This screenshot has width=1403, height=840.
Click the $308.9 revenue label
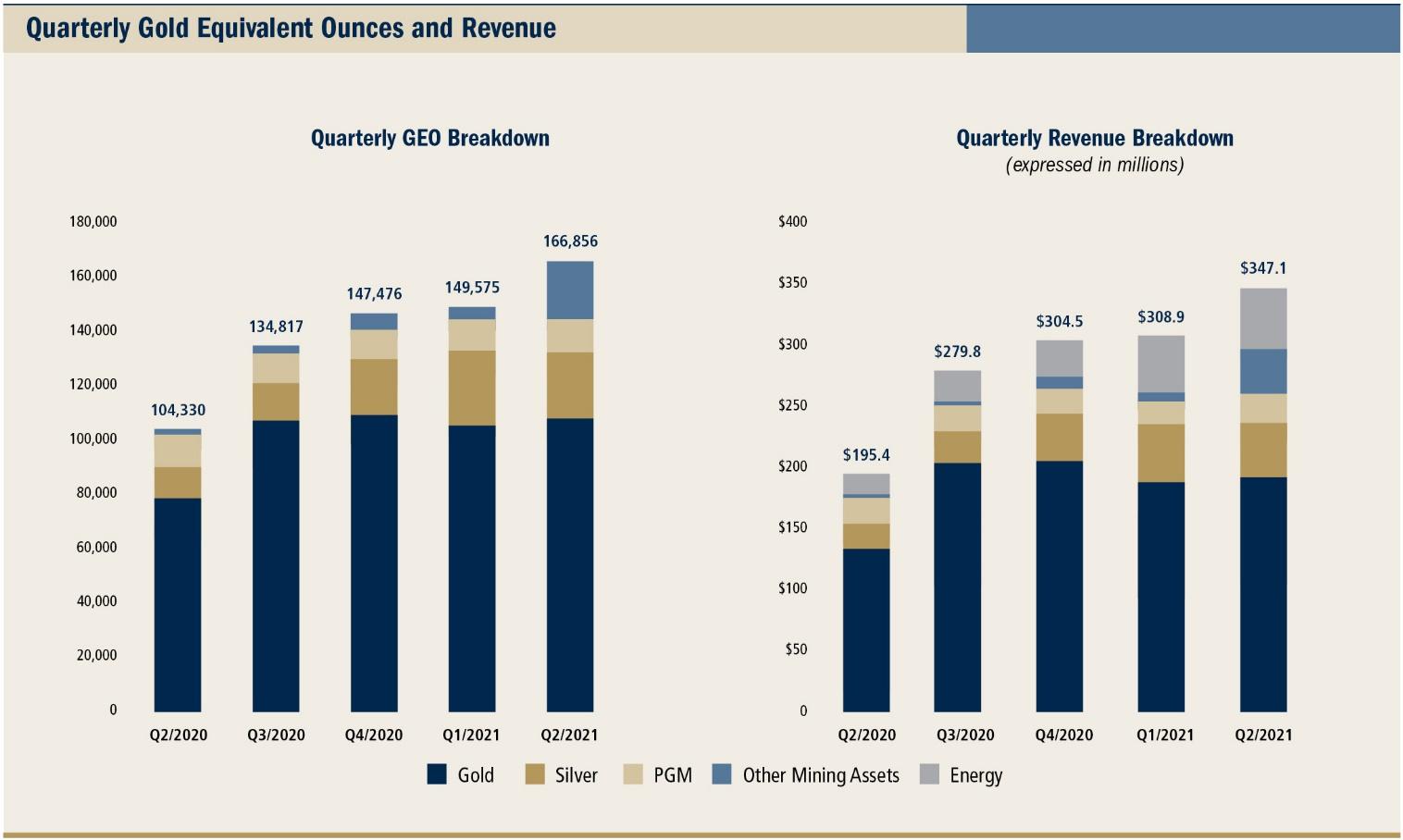1161,316
